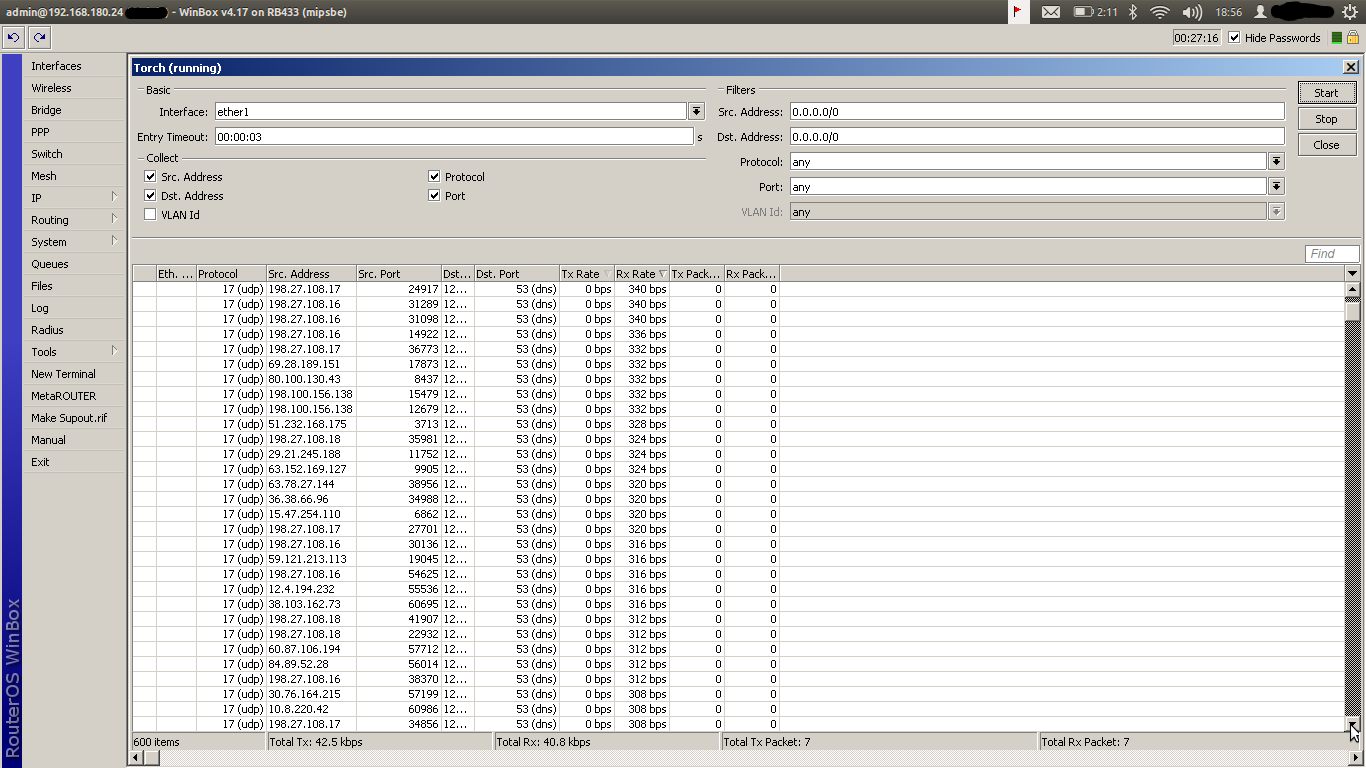Open the Protocol filter dropdown
This screenshot has height=768, width=1366.
pyautogui.click(x=1276, y=161)
